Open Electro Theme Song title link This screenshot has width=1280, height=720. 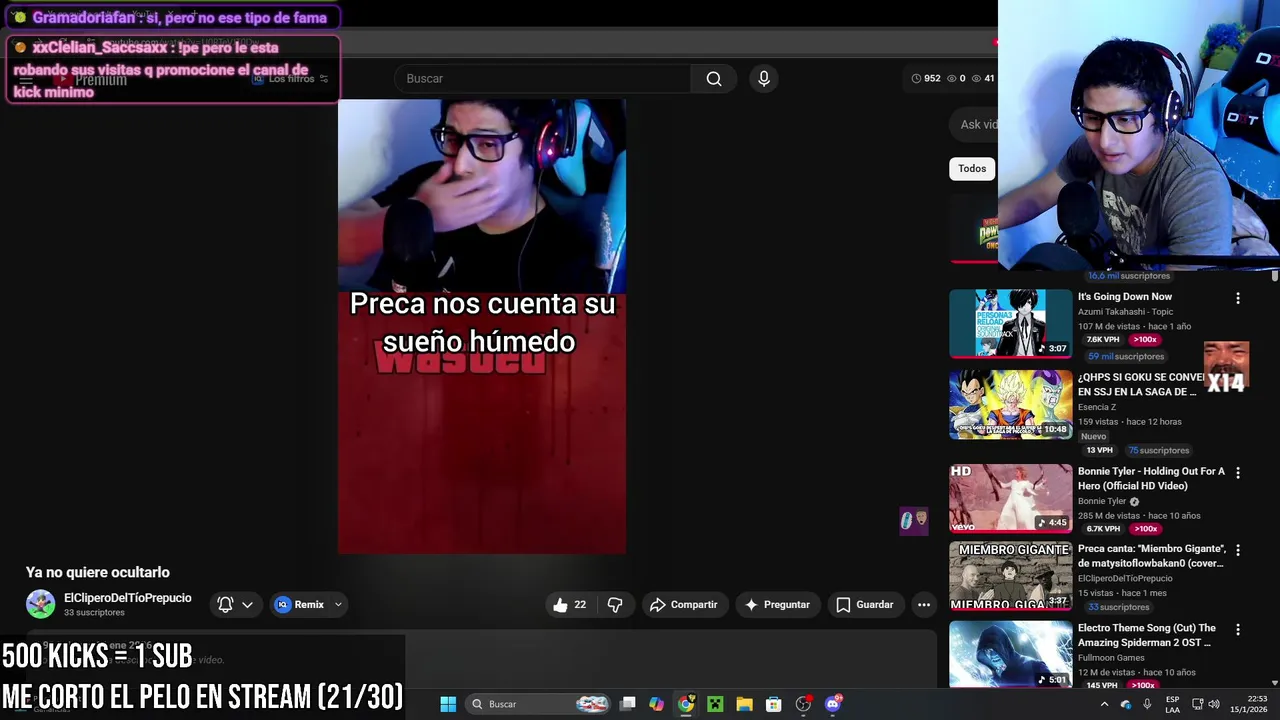tap(1147, 635)
